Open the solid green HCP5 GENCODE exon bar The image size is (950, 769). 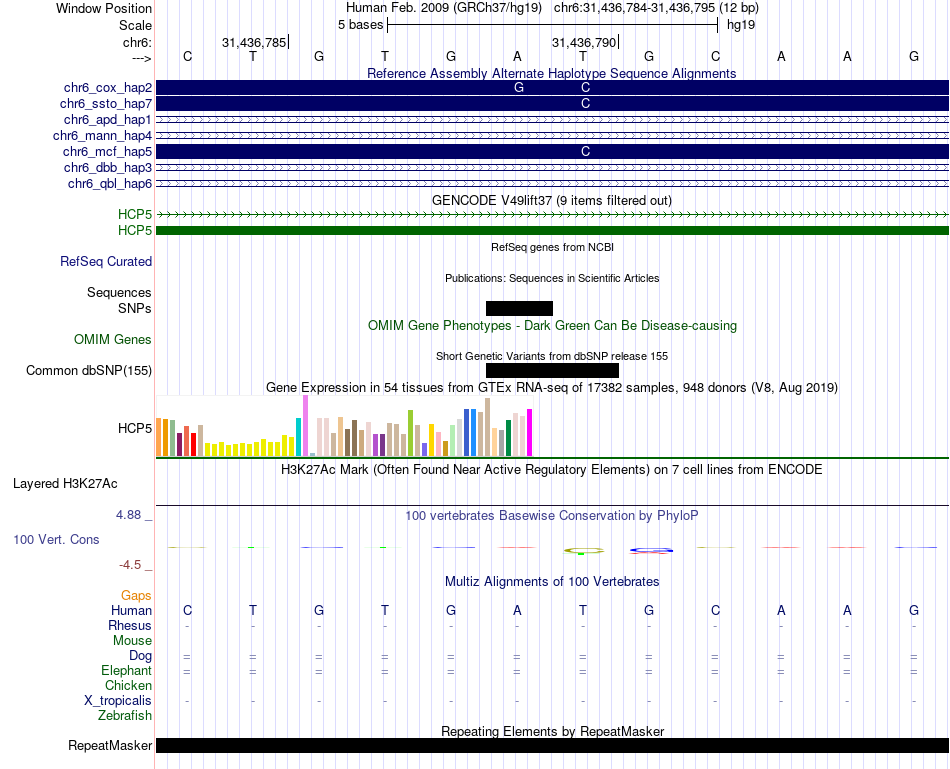point(552,230)
